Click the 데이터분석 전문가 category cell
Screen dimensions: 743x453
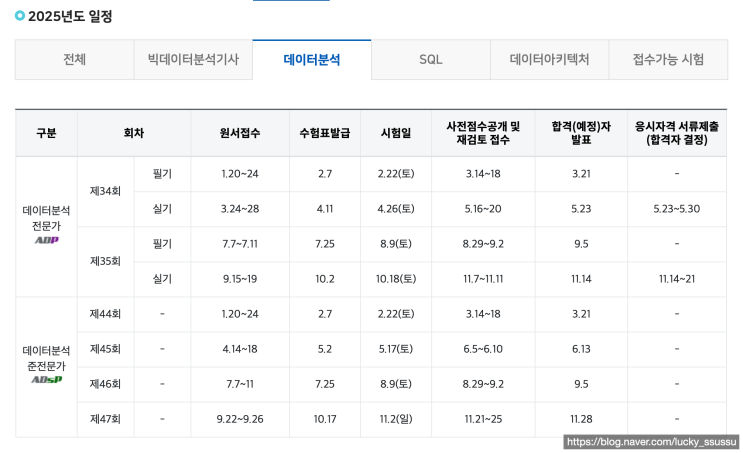click(x=46, y=218)
